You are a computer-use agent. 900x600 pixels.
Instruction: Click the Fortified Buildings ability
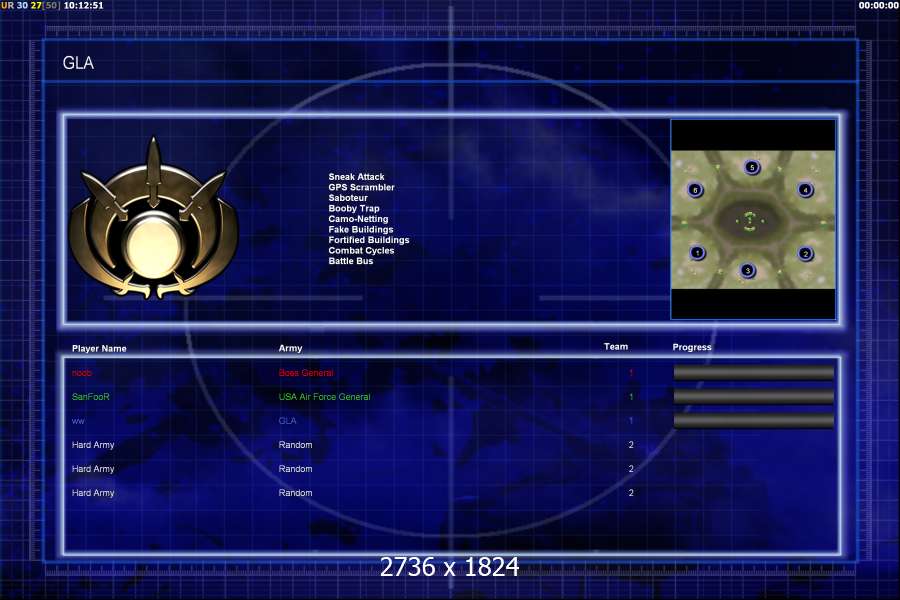[369, 240]
